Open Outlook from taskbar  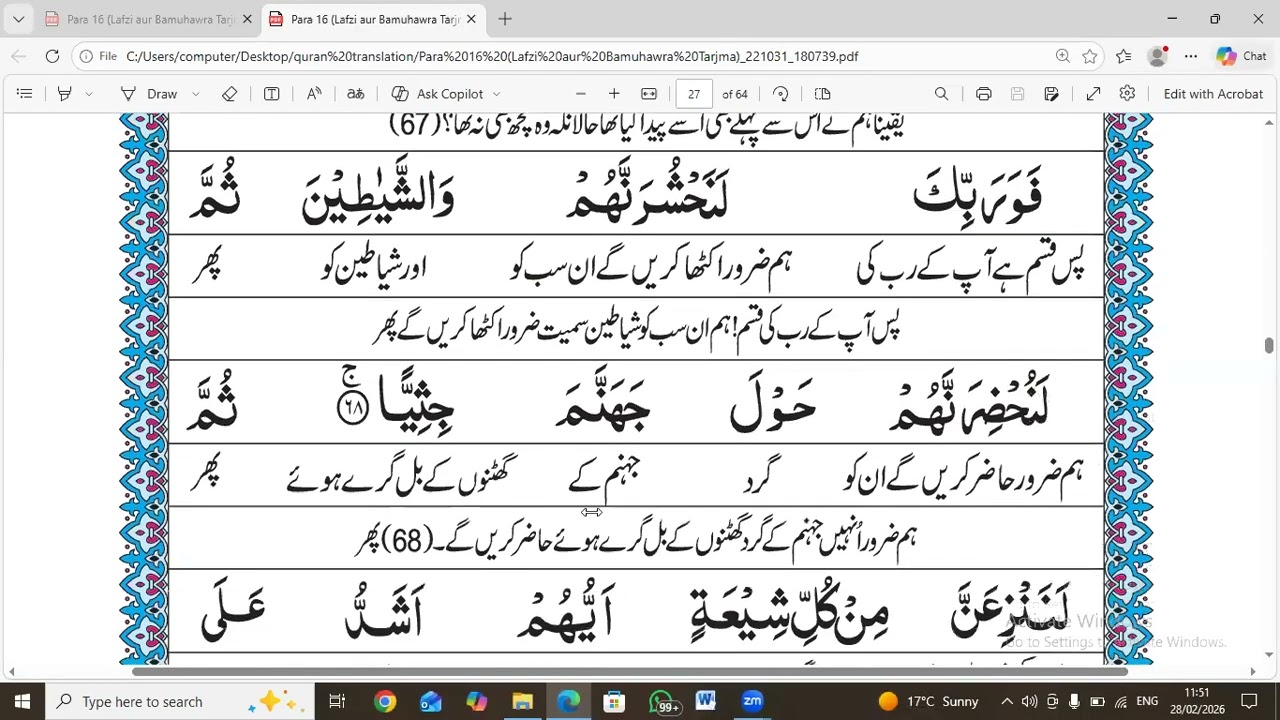pyautogui.click(x=431, y=701)
